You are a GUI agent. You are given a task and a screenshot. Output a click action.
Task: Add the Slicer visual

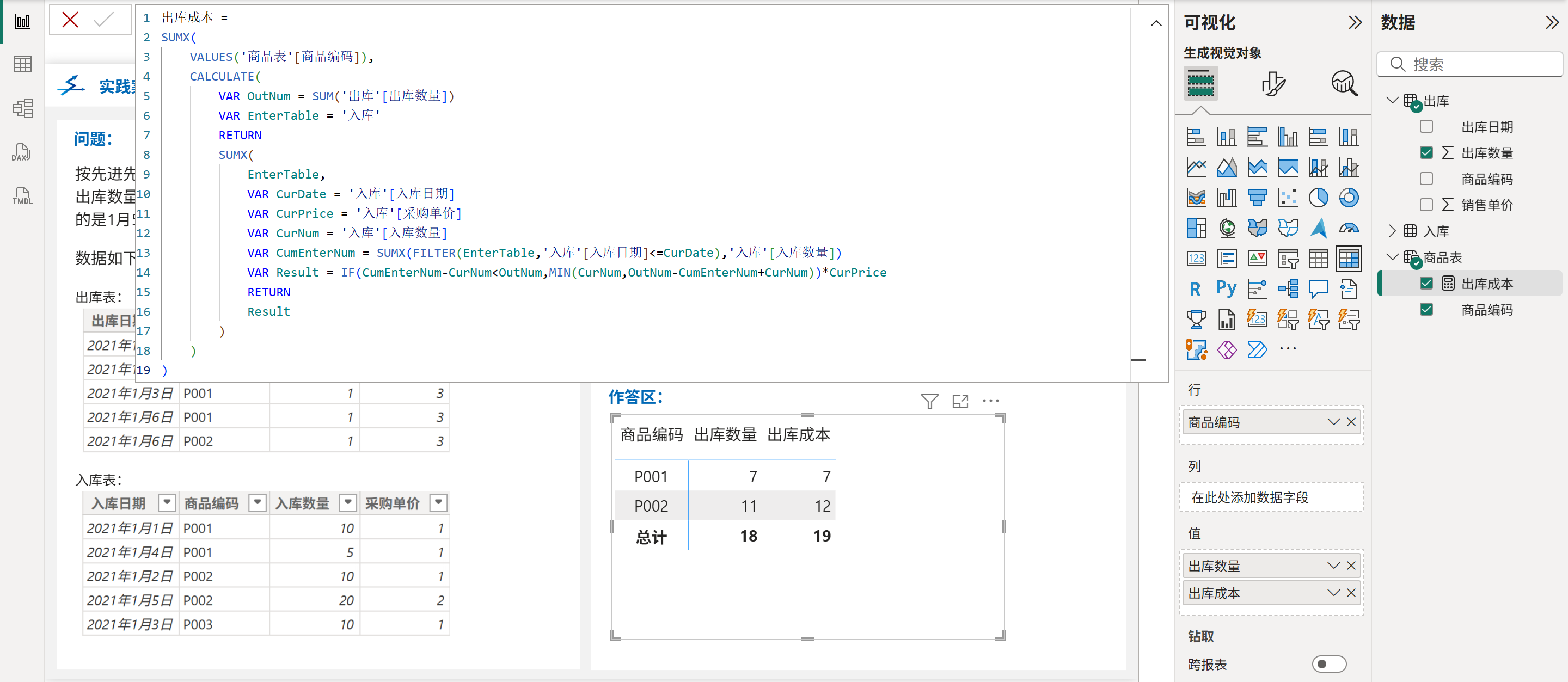coord(1288,259)
